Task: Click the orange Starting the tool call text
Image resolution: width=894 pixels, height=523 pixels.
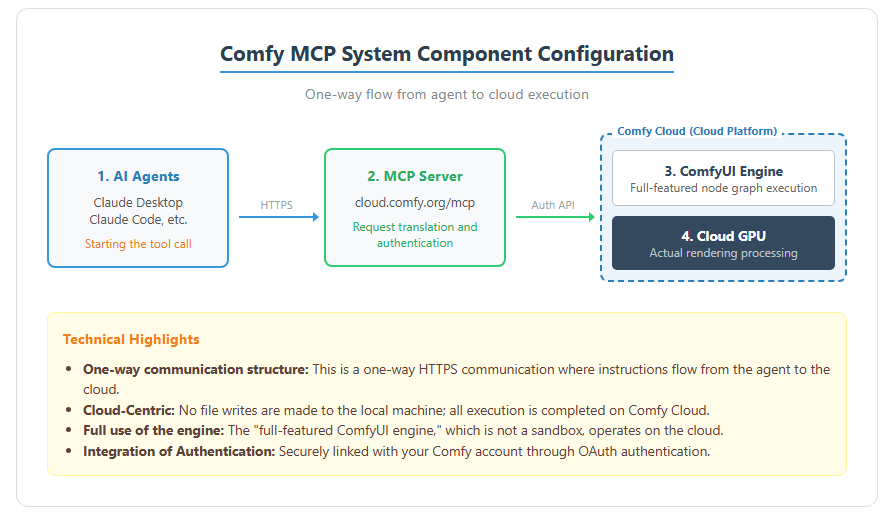Action: tap(138, 244)
